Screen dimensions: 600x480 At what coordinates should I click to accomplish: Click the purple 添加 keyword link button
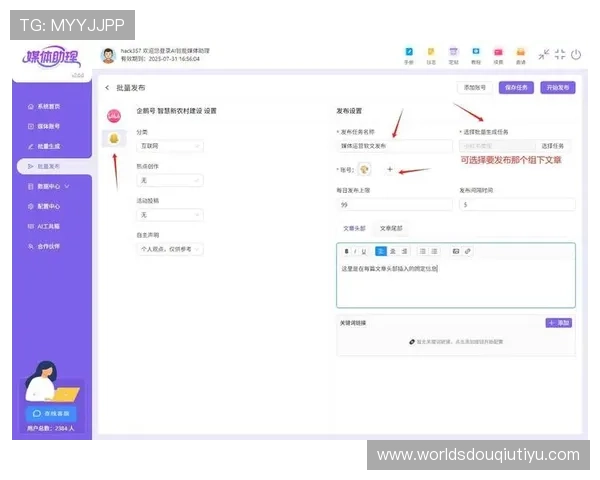pyautogui.click(x=559, y=323)
